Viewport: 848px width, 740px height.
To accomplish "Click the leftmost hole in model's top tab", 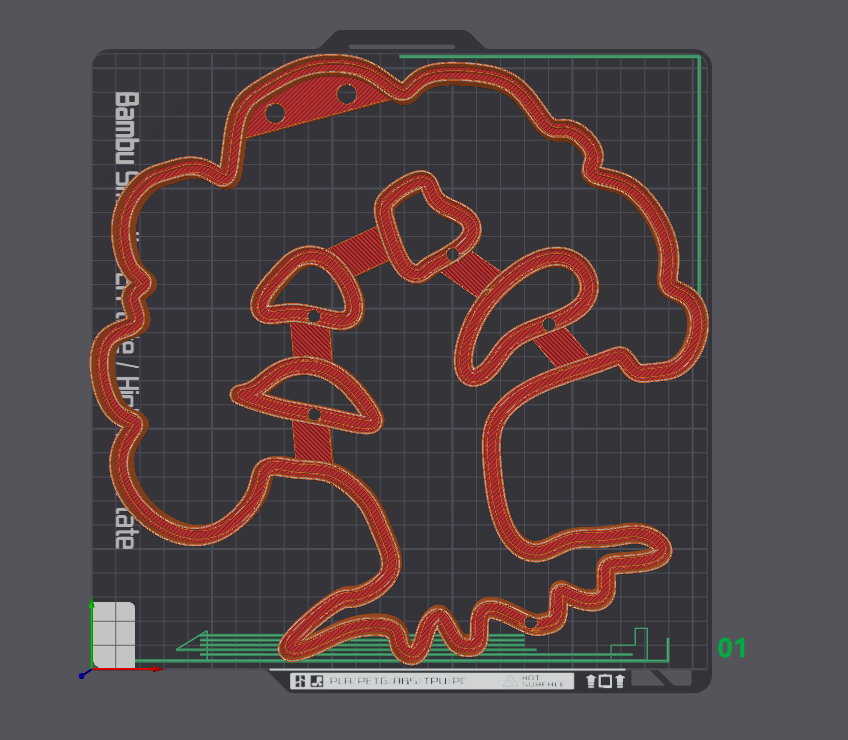I will click(274, 113).
